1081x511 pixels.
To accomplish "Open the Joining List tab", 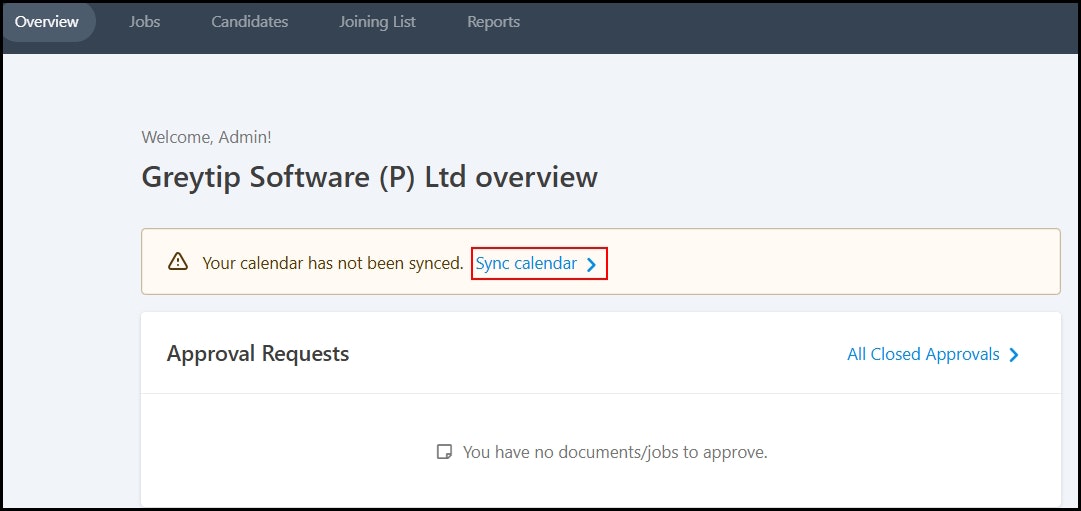I will 377,21.
